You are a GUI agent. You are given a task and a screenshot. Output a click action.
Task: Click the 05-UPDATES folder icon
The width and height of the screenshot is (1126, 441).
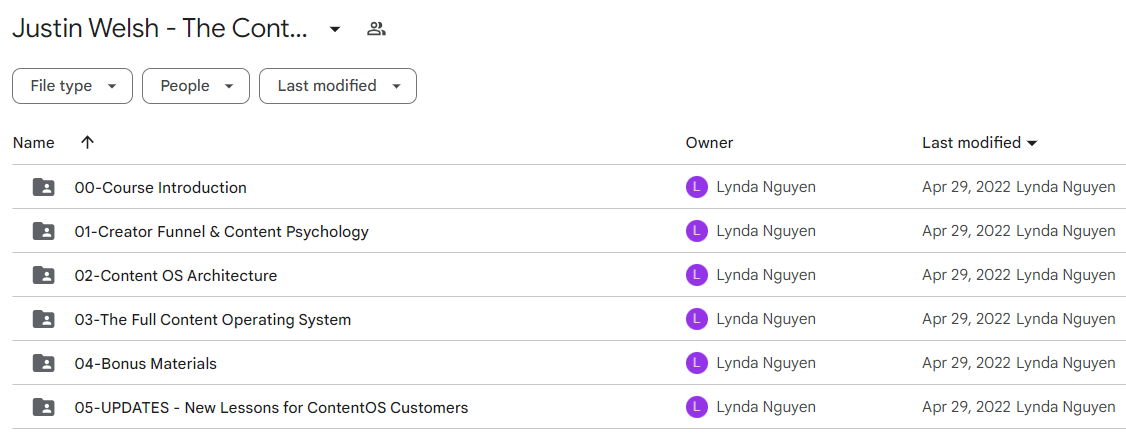[44, 407]
